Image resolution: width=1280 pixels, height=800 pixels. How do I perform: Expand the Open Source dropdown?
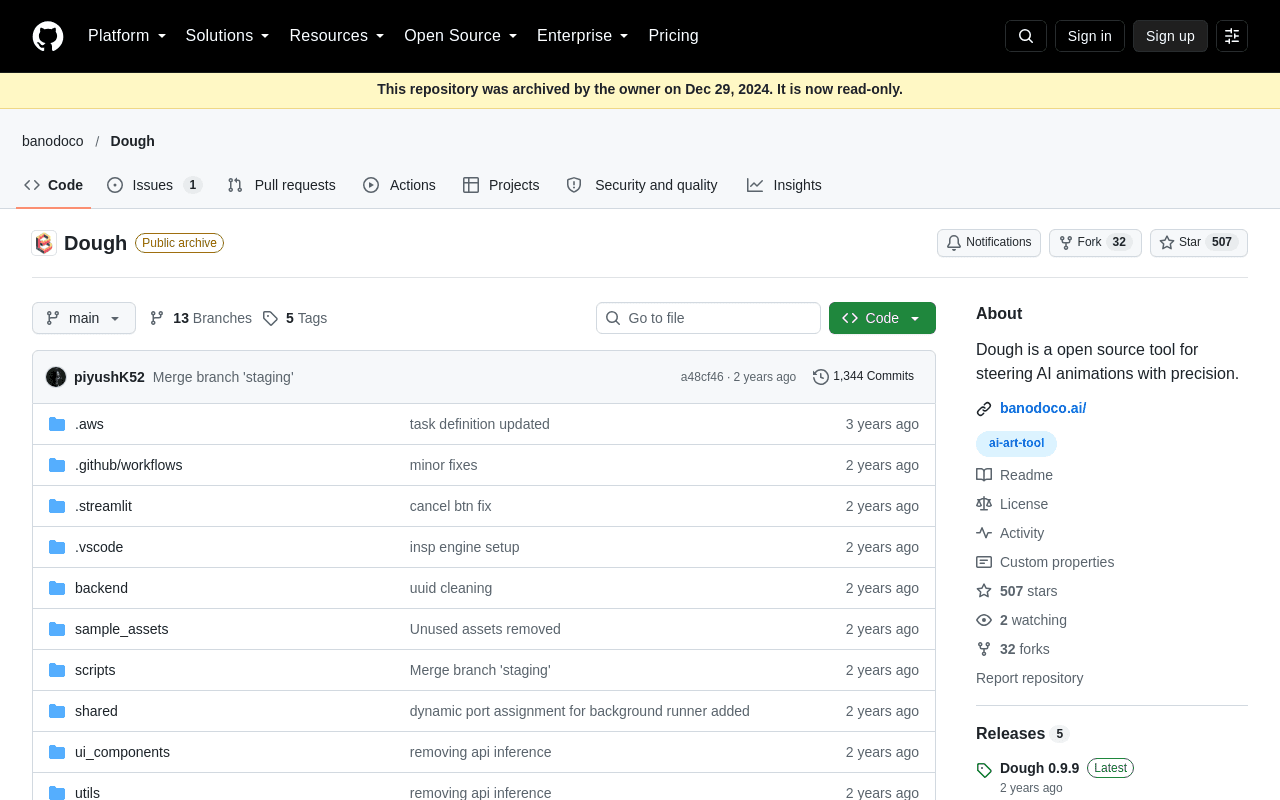click(461, 36)
